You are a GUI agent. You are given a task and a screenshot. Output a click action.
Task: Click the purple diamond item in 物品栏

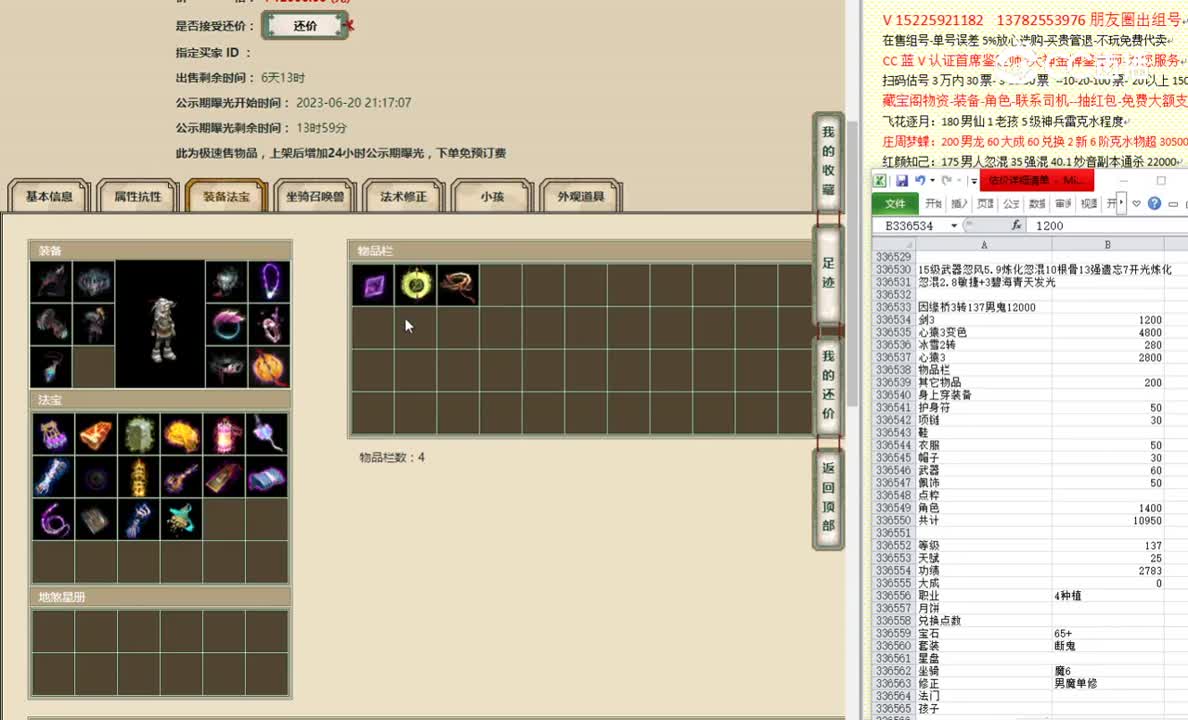(373, 285)
